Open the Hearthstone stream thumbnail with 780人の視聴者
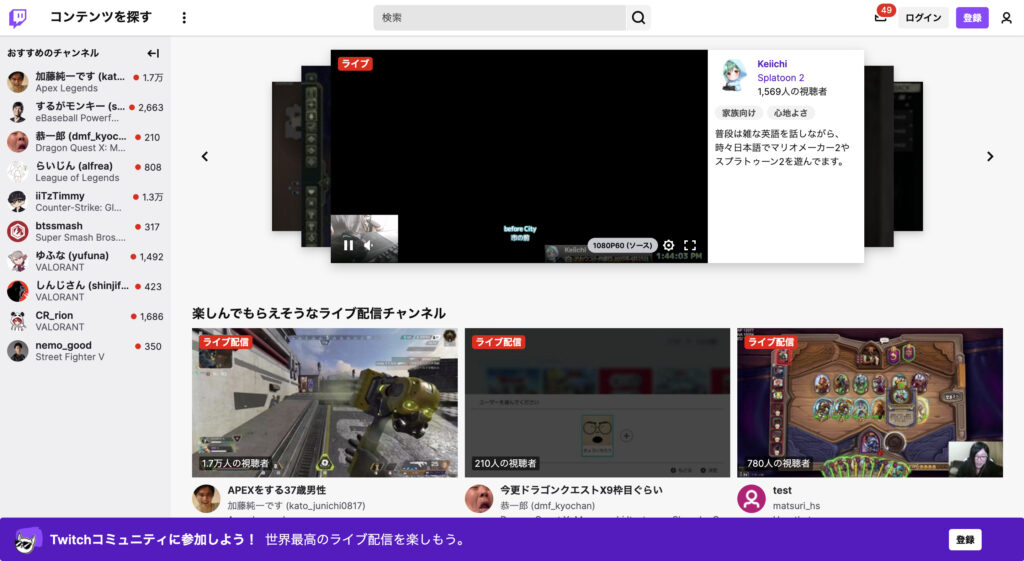Screen dimensions: 1024x561 870,402
